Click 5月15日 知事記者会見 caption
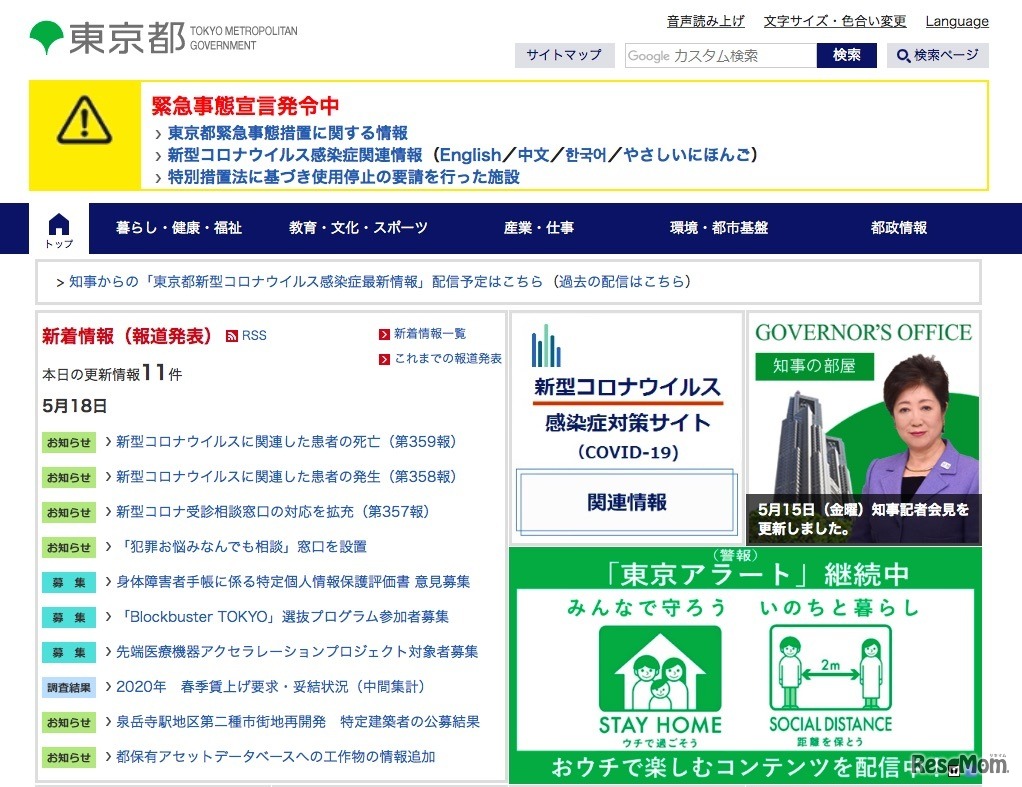Image resolution: width=1022 pixels, height=787 pixels. [863, 519]
